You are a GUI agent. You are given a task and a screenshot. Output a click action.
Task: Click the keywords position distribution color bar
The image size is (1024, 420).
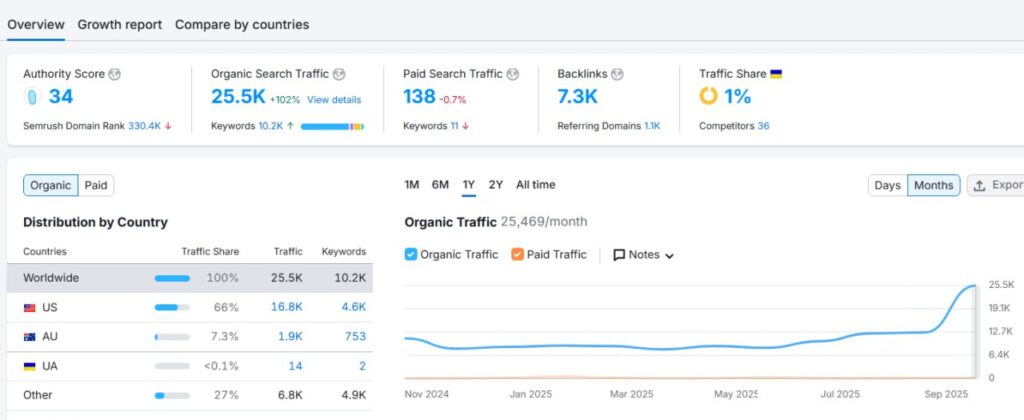[332, 127]
